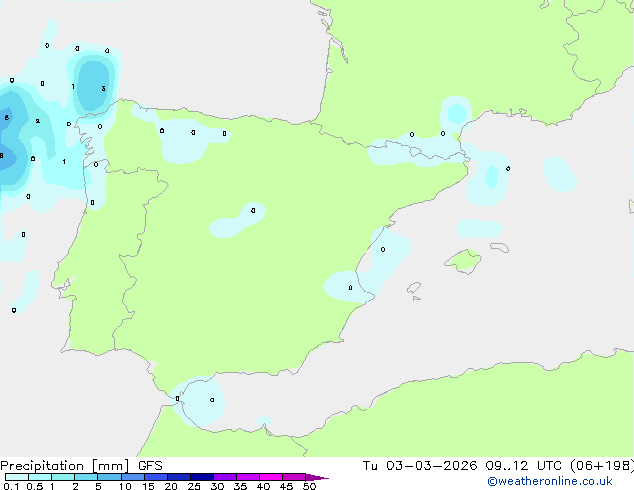Click the '50' legend scale label

coord(309,486)
